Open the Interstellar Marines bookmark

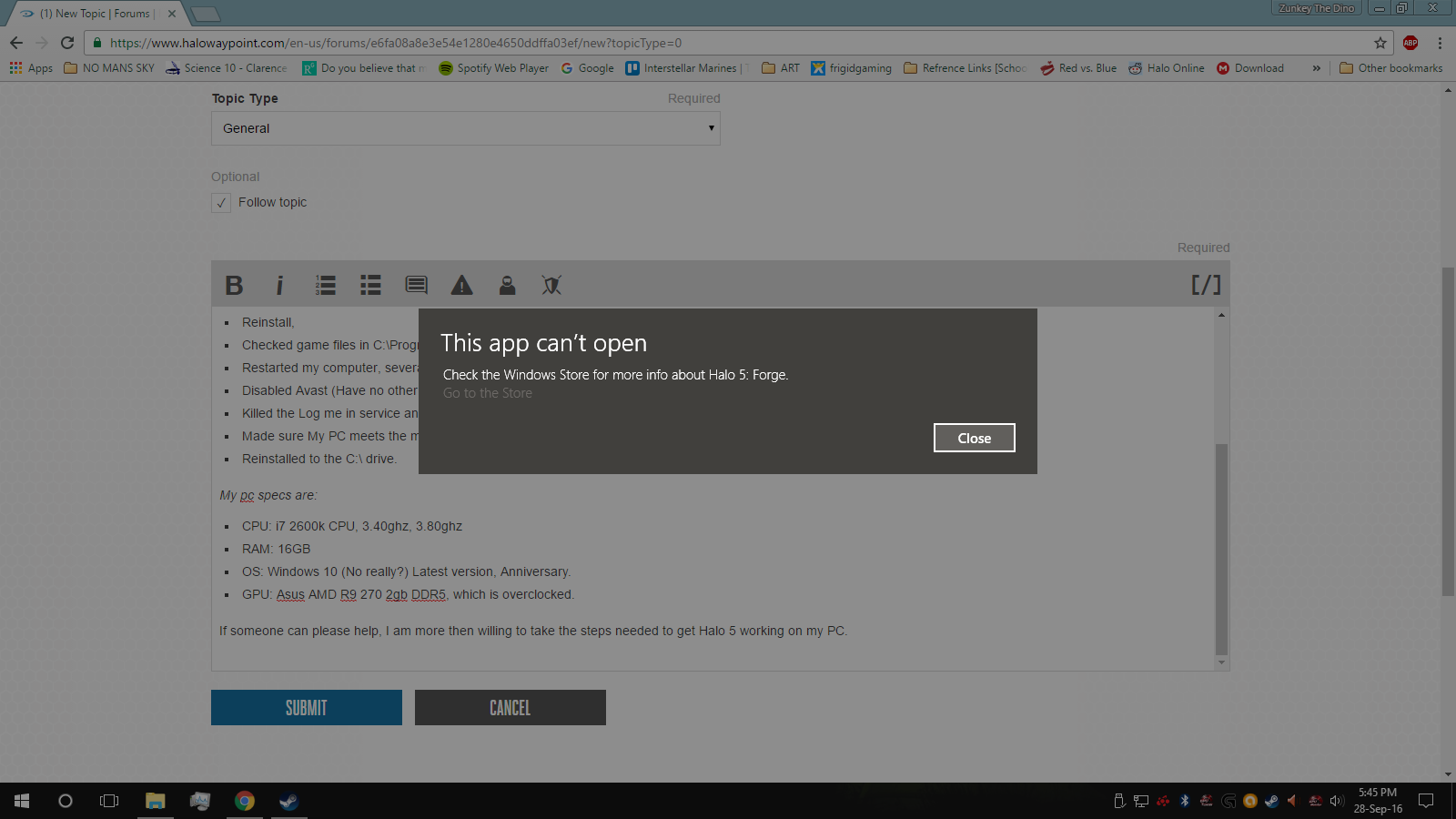[687, 68]
